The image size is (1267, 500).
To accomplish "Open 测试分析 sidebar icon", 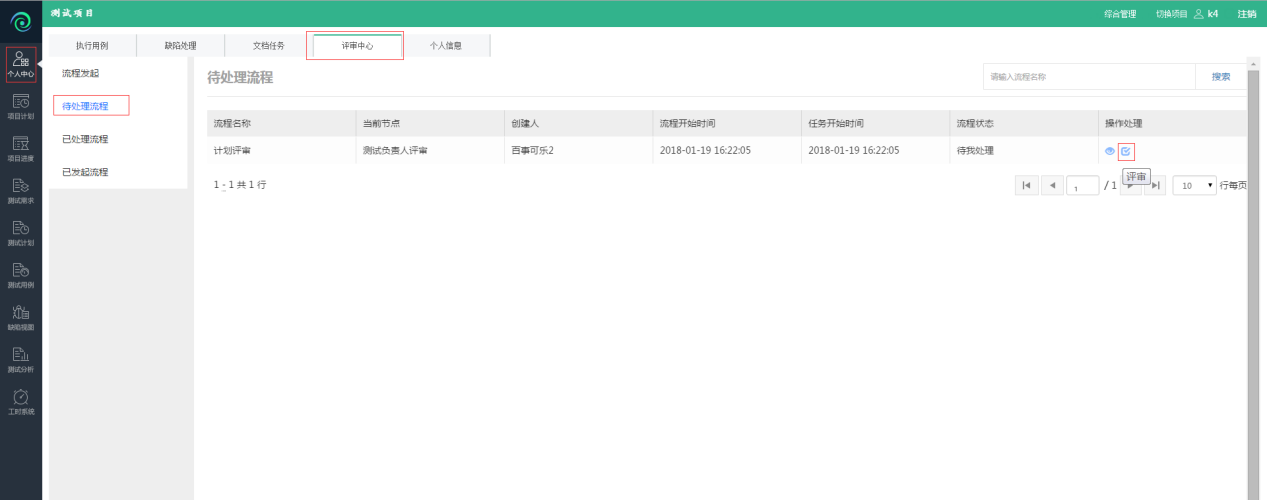I will (21, 359).
